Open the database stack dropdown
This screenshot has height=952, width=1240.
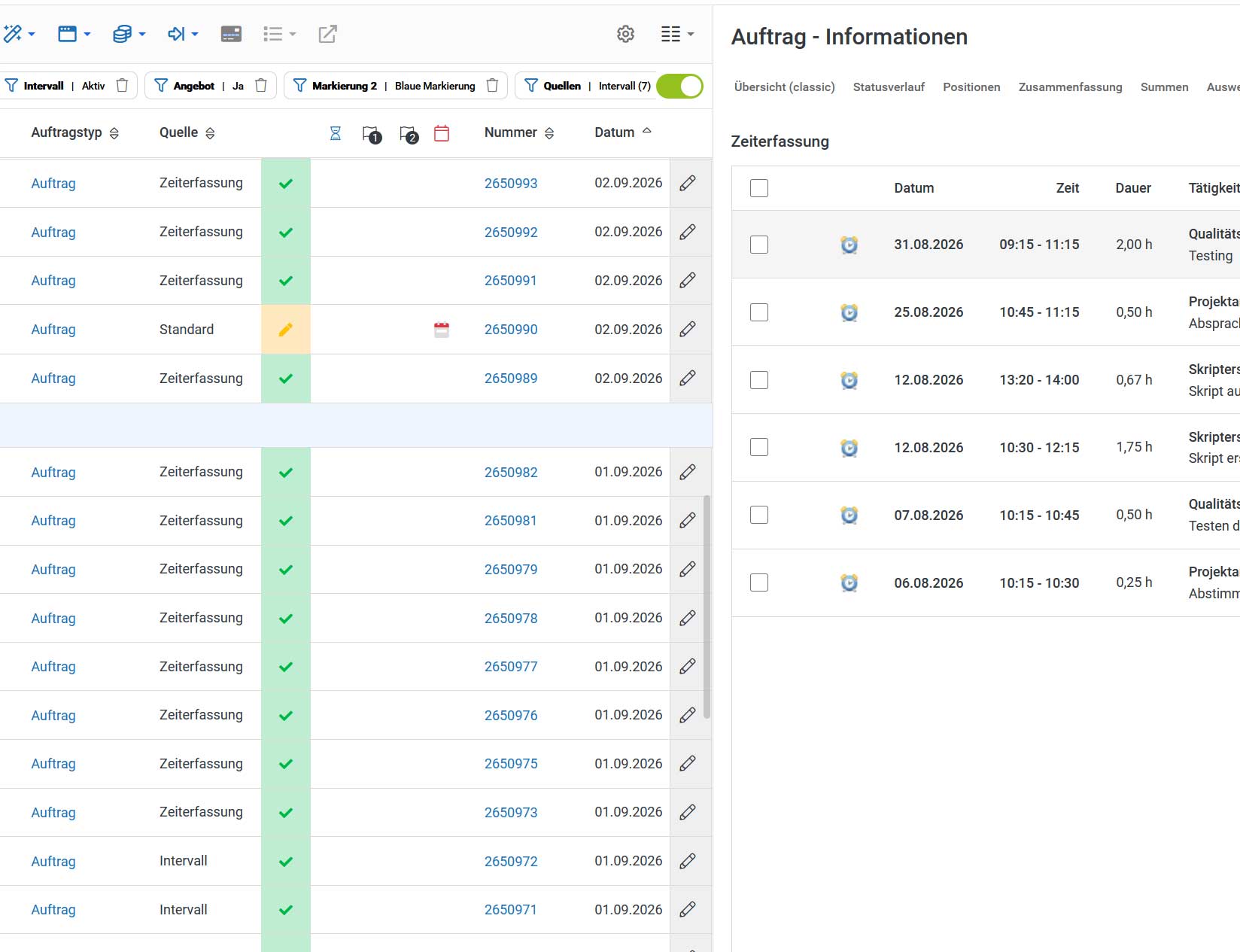[129, 34]
